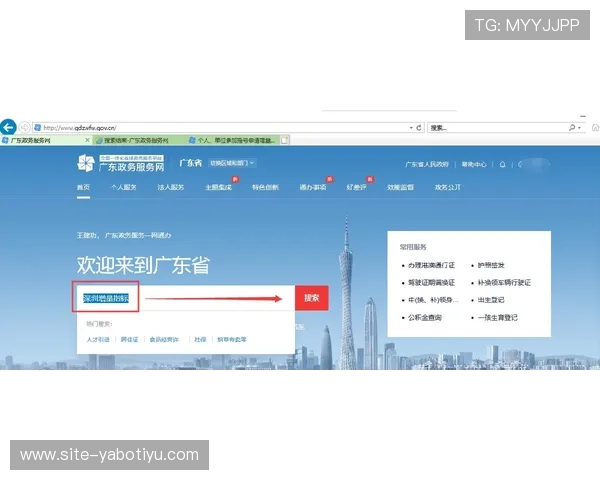Open the browser home icon
Viewport: 600px width, 480px height.
(595, 127)
